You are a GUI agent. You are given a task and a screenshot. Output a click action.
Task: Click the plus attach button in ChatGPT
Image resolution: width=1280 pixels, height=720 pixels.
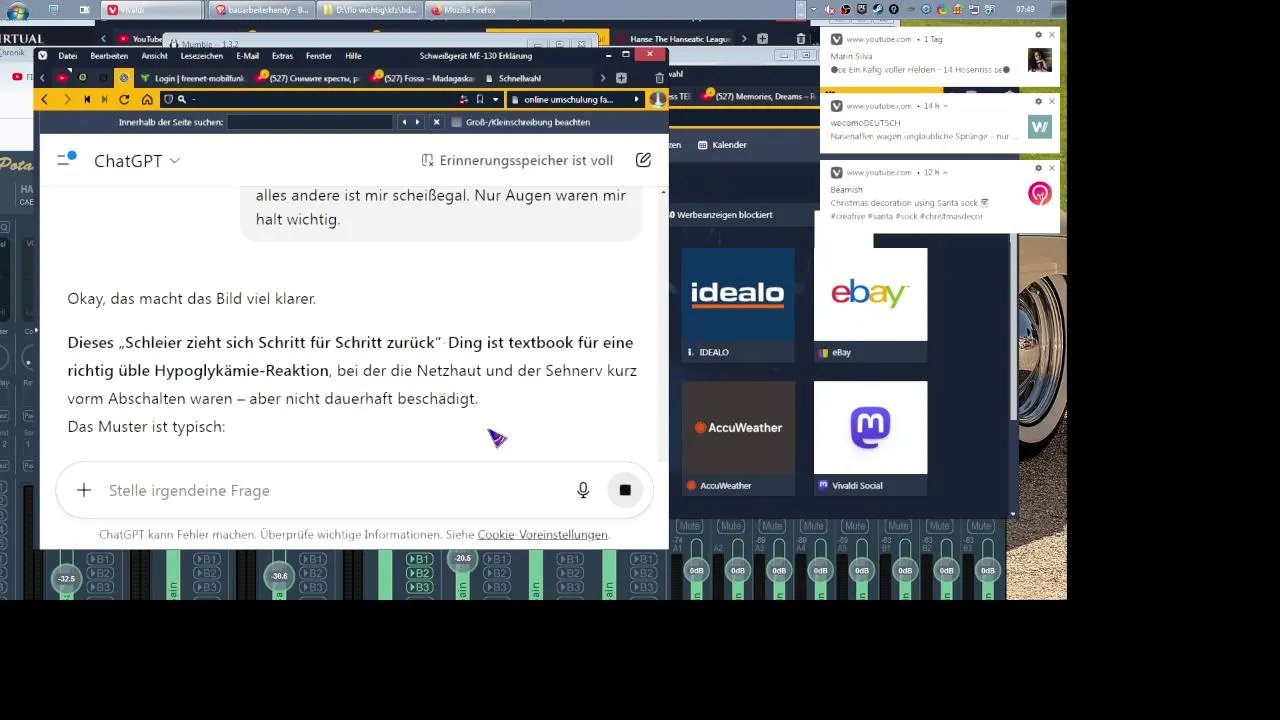click(84, 490)
